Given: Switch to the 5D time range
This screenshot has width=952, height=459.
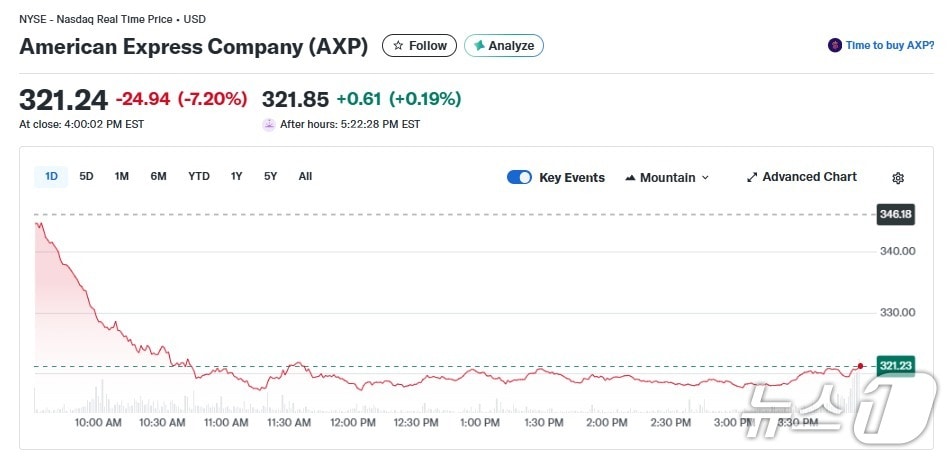Looking at the screenshot, I should tap(86, 176).
